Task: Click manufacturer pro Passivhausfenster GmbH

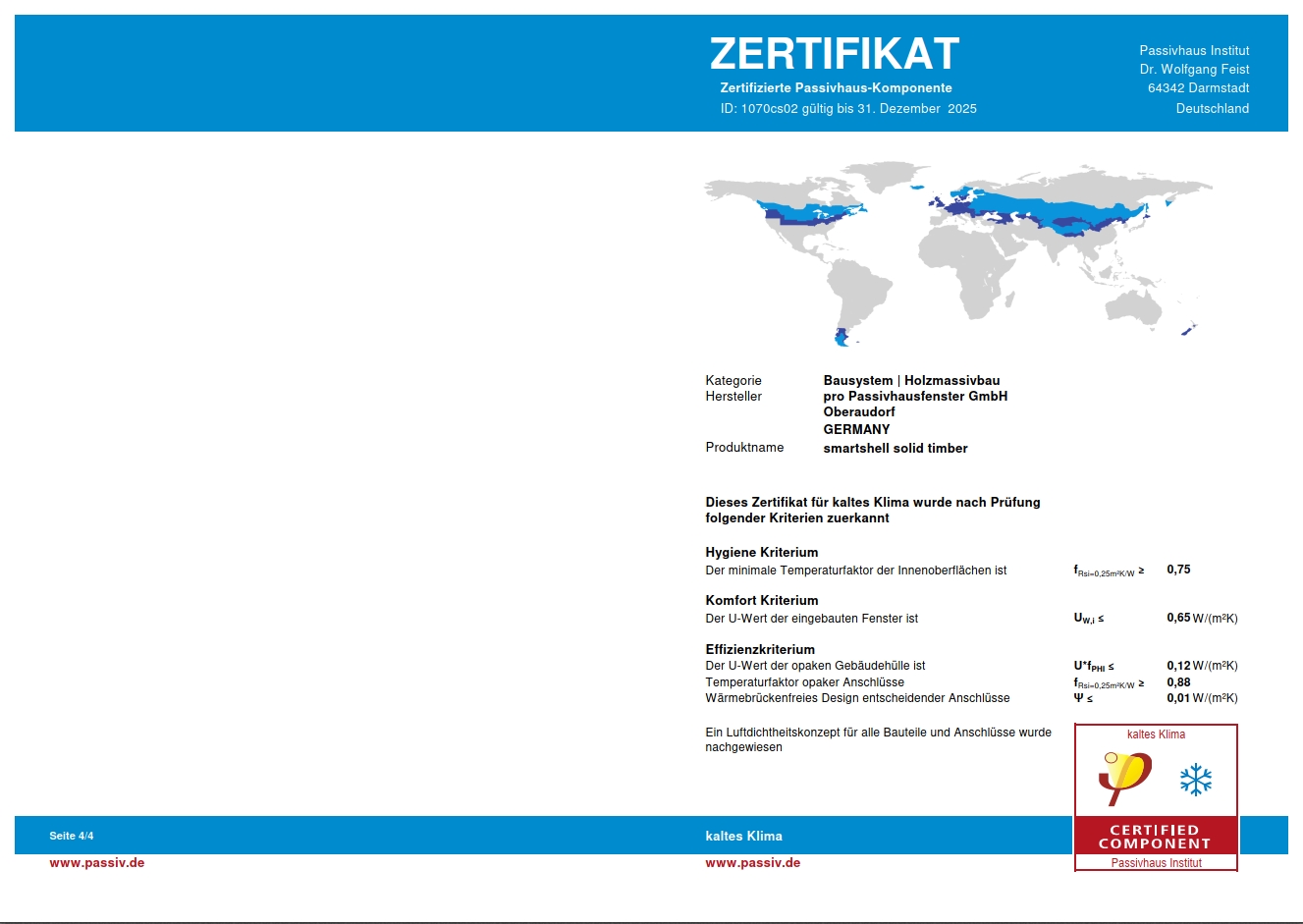Action: point(914,396)
